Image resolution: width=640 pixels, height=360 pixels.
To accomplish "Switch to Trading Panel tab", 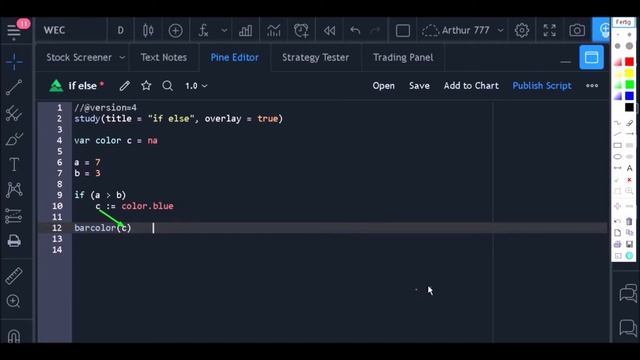I will (x=403, y=58).
